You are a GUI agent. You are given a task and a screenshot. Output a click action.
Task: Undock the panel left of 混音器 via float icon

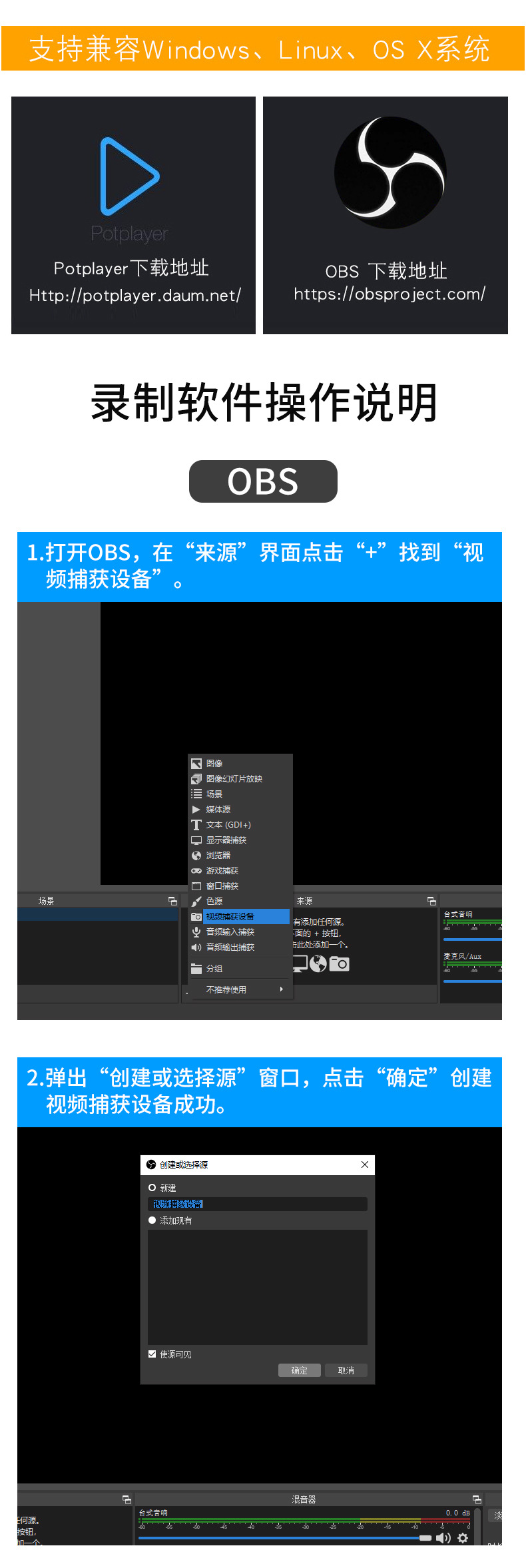(x=127, y=1499)
